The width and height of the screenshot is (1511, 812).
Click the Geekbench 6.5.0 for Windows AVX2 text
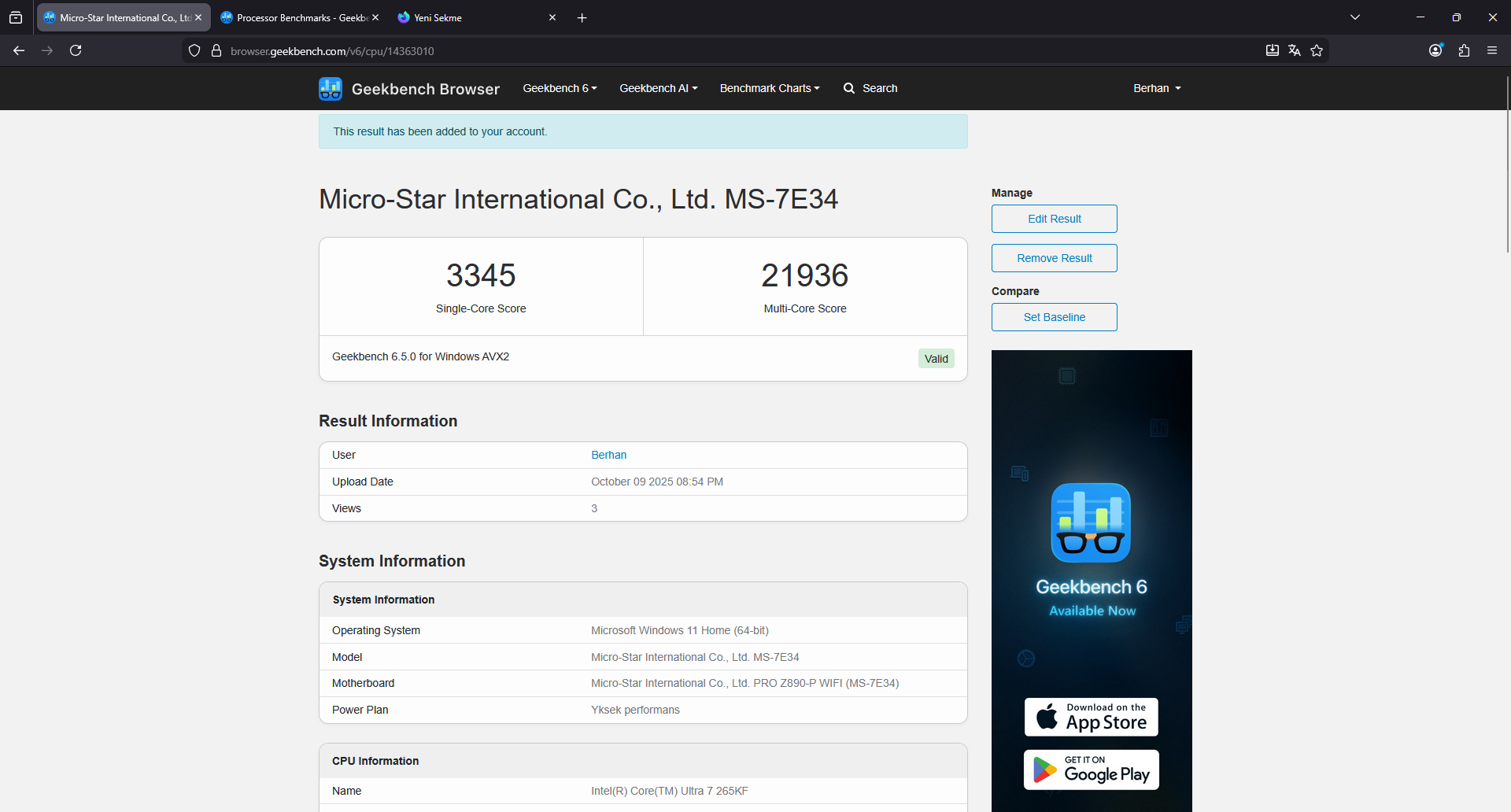(x=421, y=356)
